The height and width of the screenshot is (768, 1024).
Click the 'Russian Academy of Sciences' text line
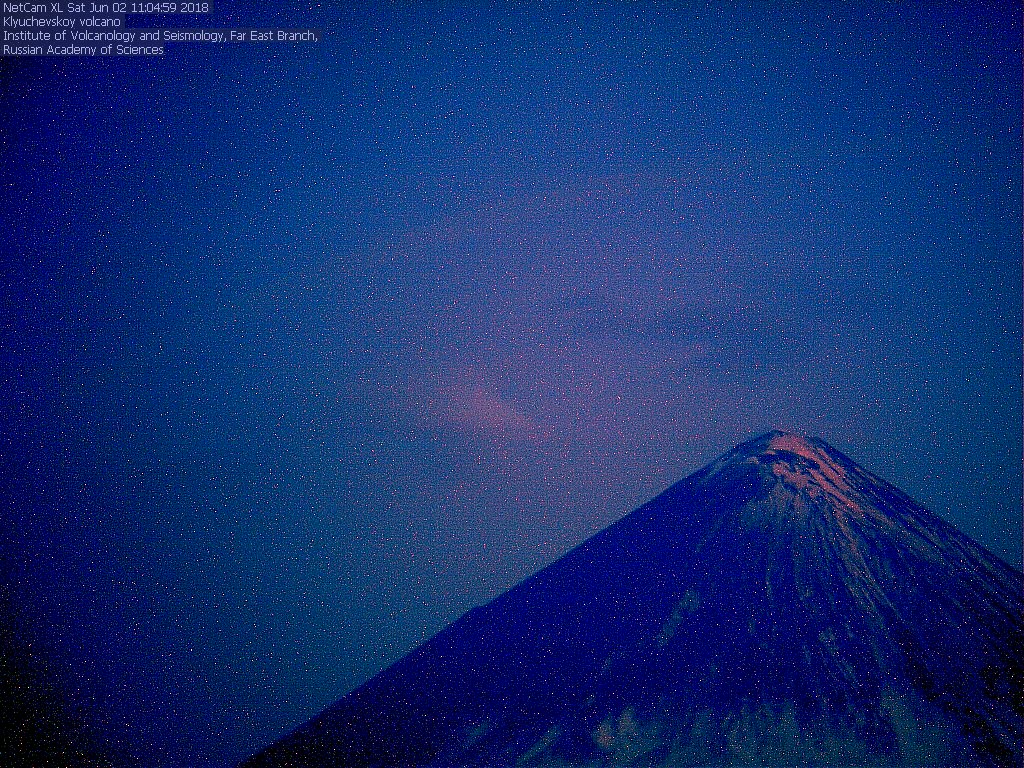click(83, 50)
